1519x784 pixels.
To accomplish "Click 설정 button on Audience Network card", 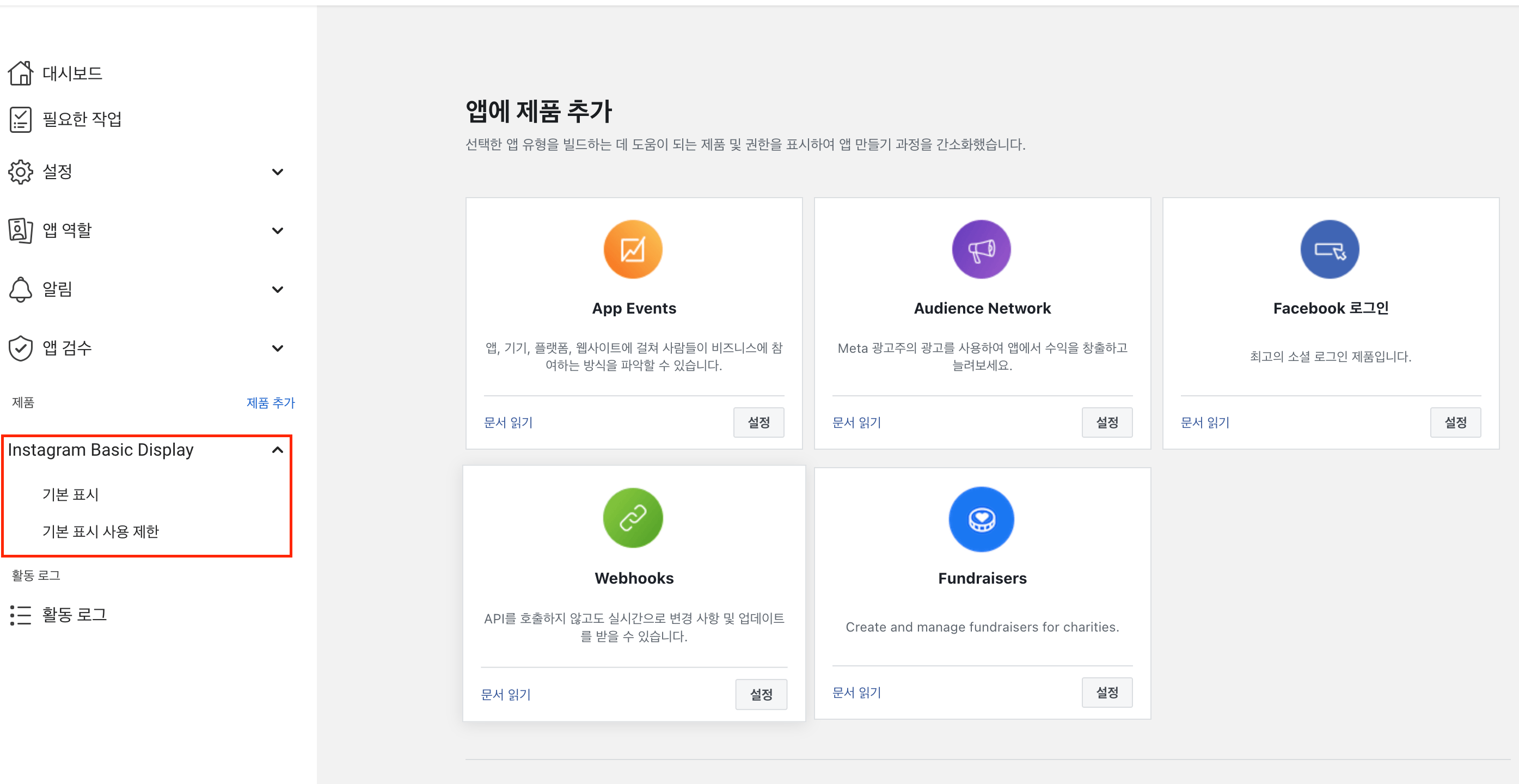I will coord(1107,422).
